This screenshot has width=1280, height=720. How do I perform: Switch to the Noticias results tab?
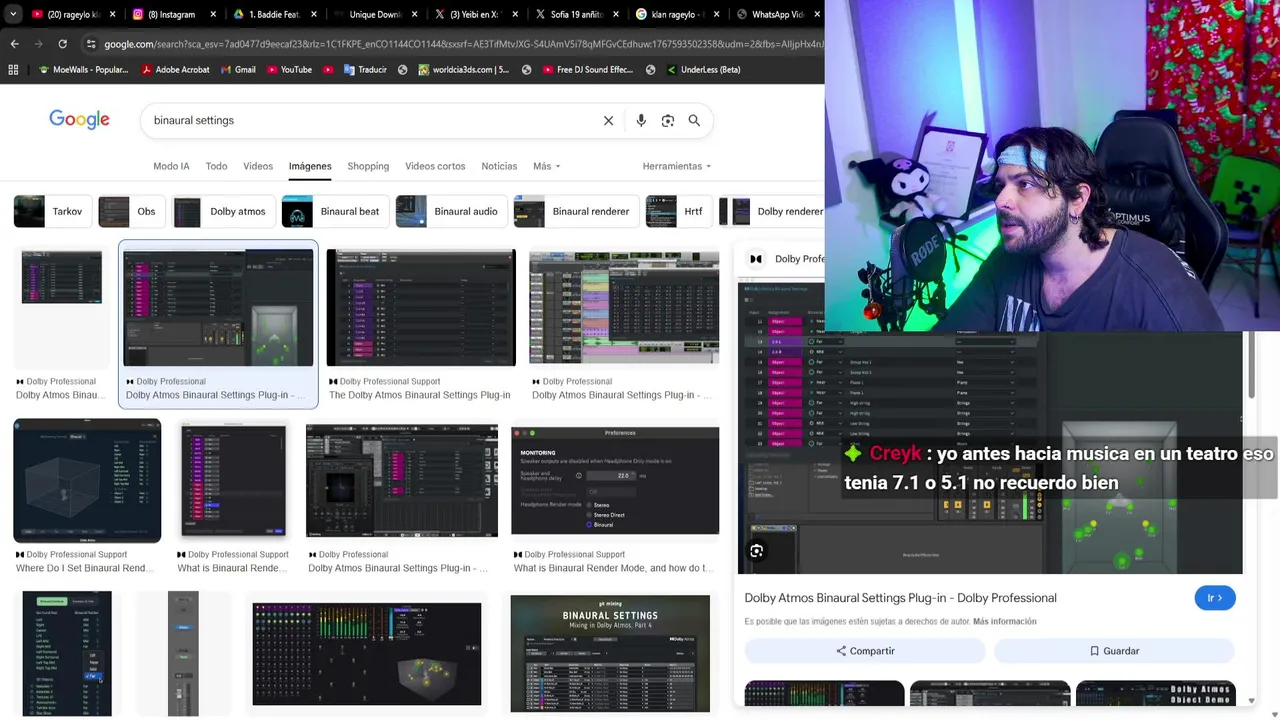[499, 166]
